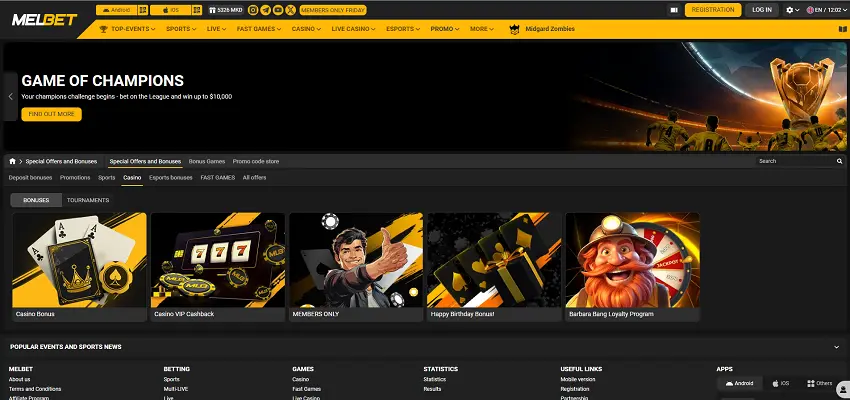Open Statistics footer link
The width and height of the screenshot is (850, 400).
click(x=435, y=379)
